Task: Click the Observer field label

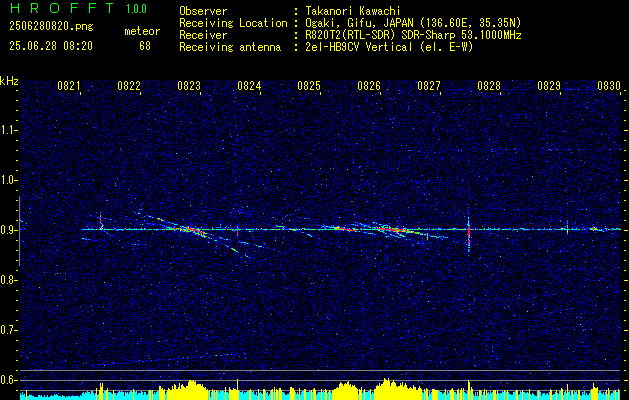Action: [203, 11]
